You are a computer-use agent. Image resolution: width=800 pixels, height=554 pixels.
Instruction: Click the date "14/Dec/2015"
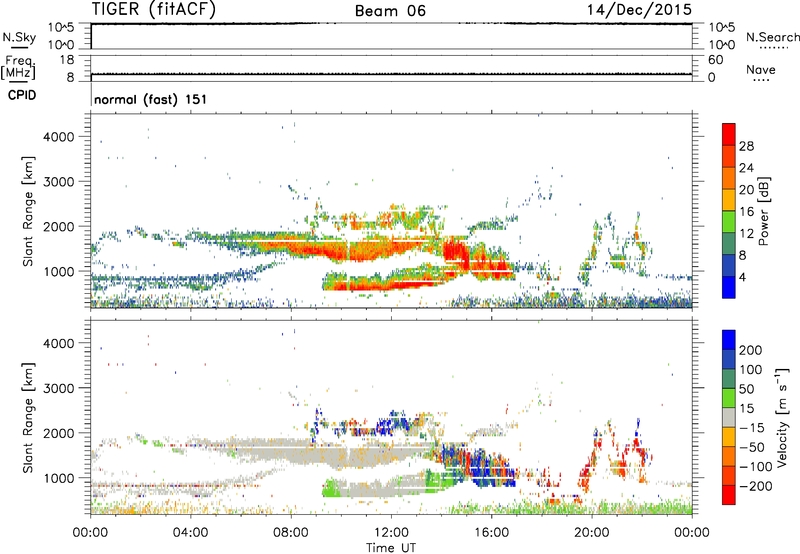(x=639, y=9)
